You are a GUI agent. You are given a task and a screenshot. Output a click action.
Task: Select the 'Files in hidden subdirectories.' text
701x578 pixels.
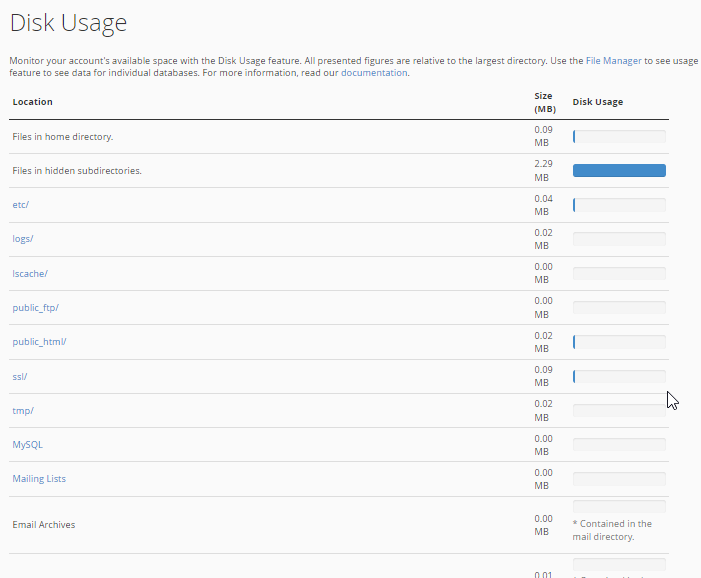77,171
